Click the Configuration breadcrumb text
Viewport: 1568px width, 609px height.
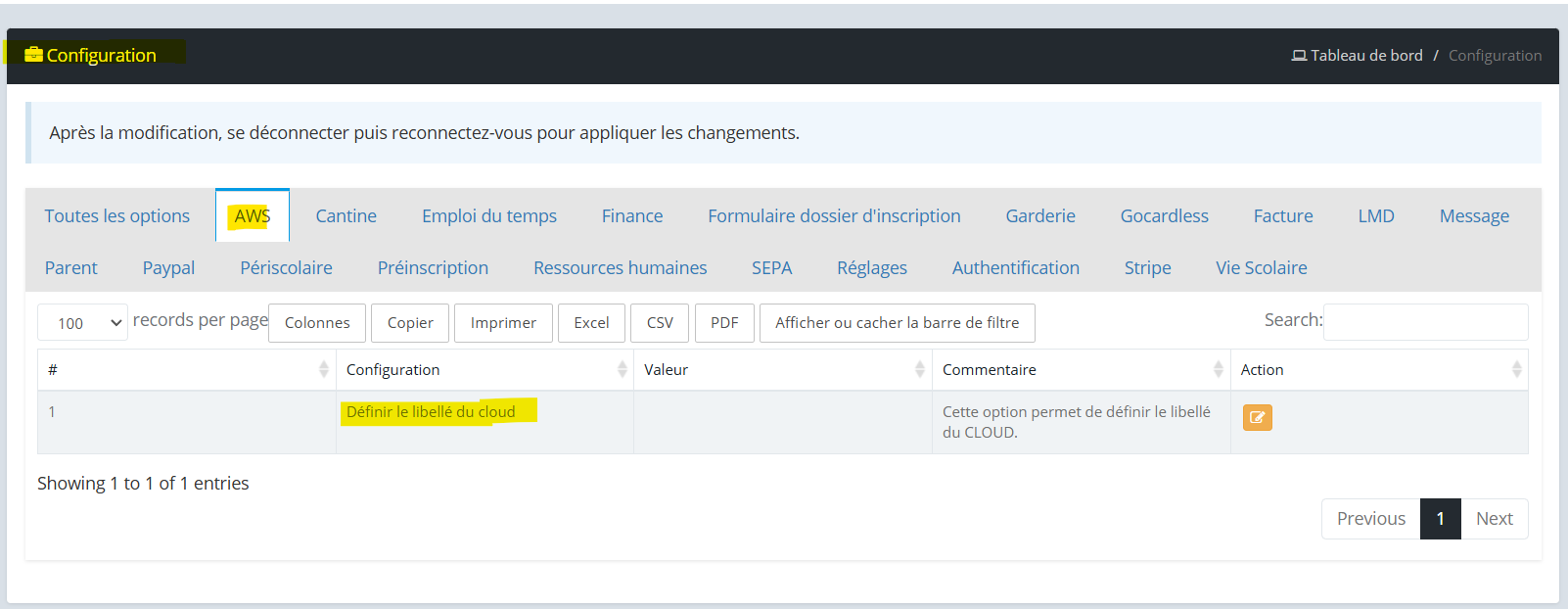[1495, 56]
